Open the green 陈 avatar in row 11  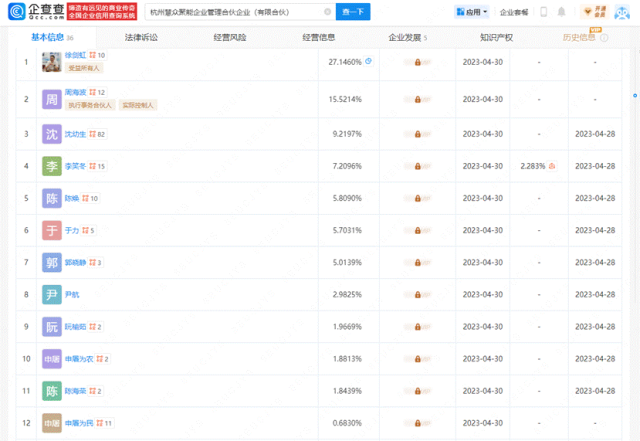[52, 391]
